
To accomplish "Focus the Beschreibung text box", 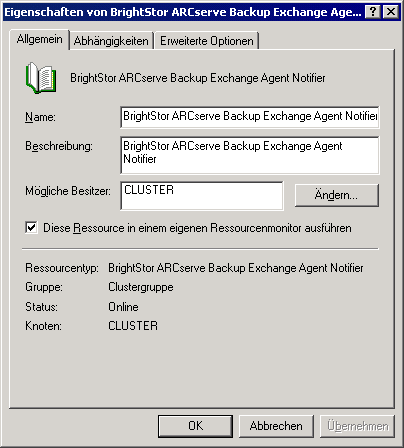I will click(250, 155).
